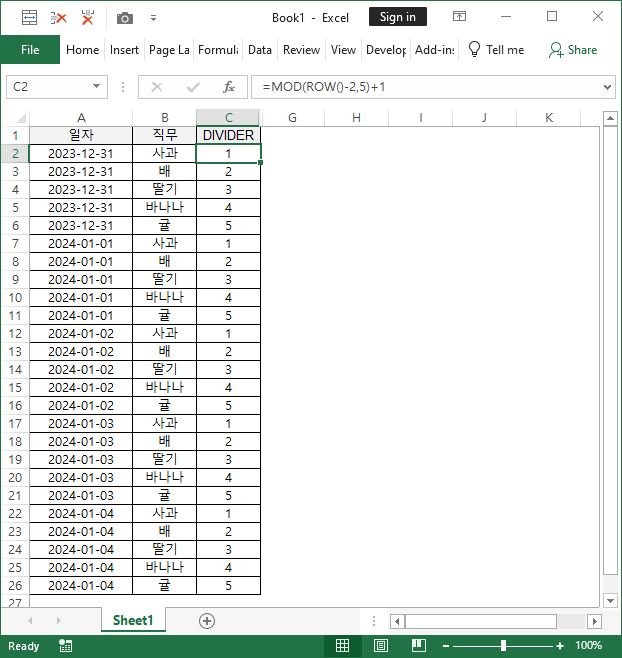Switch to the Insert tab
Viewport: 622px width, 658px height.
124,50
